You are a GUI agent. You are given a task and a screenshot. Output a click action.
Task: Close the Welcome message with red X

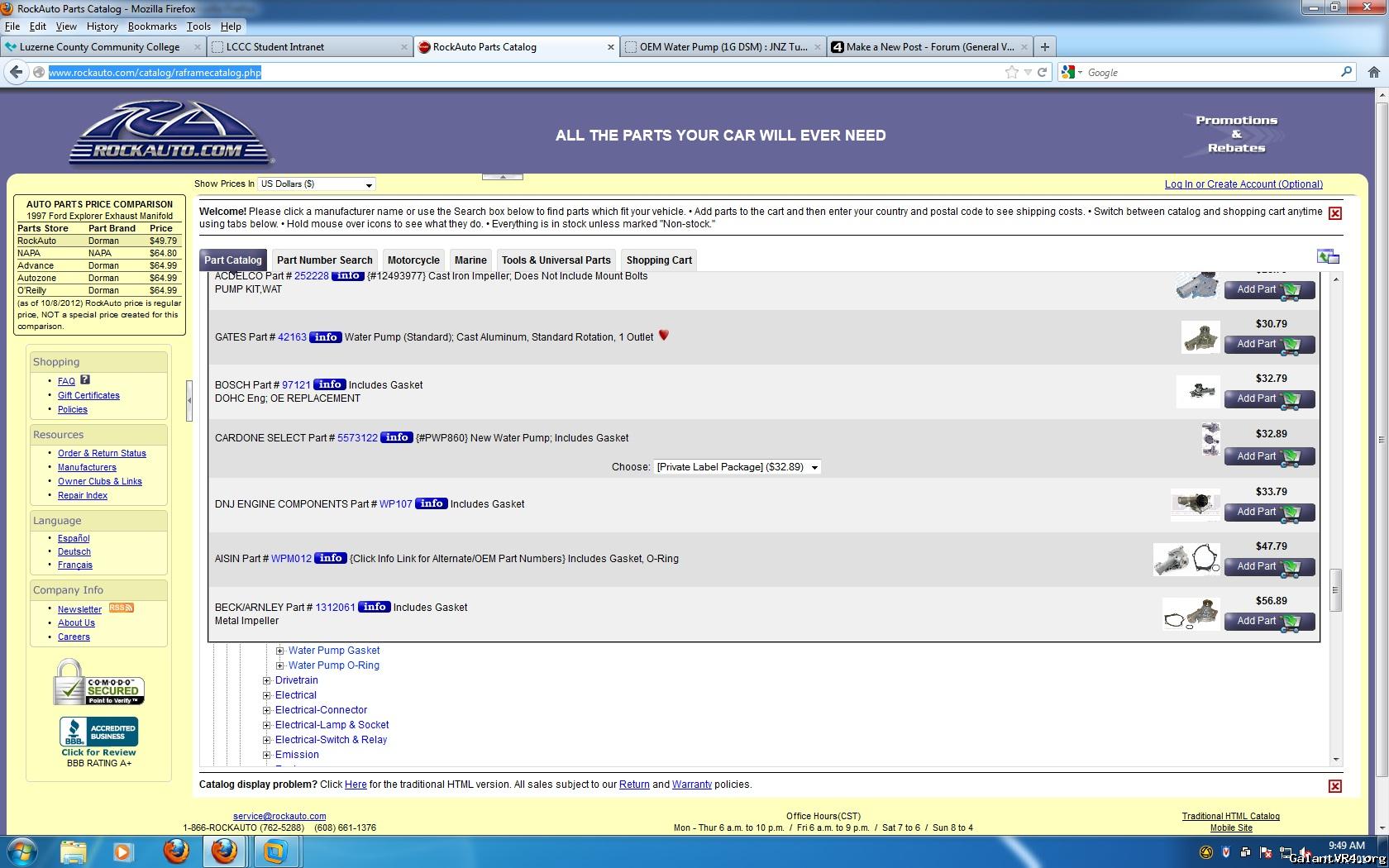click(1334, 213)
